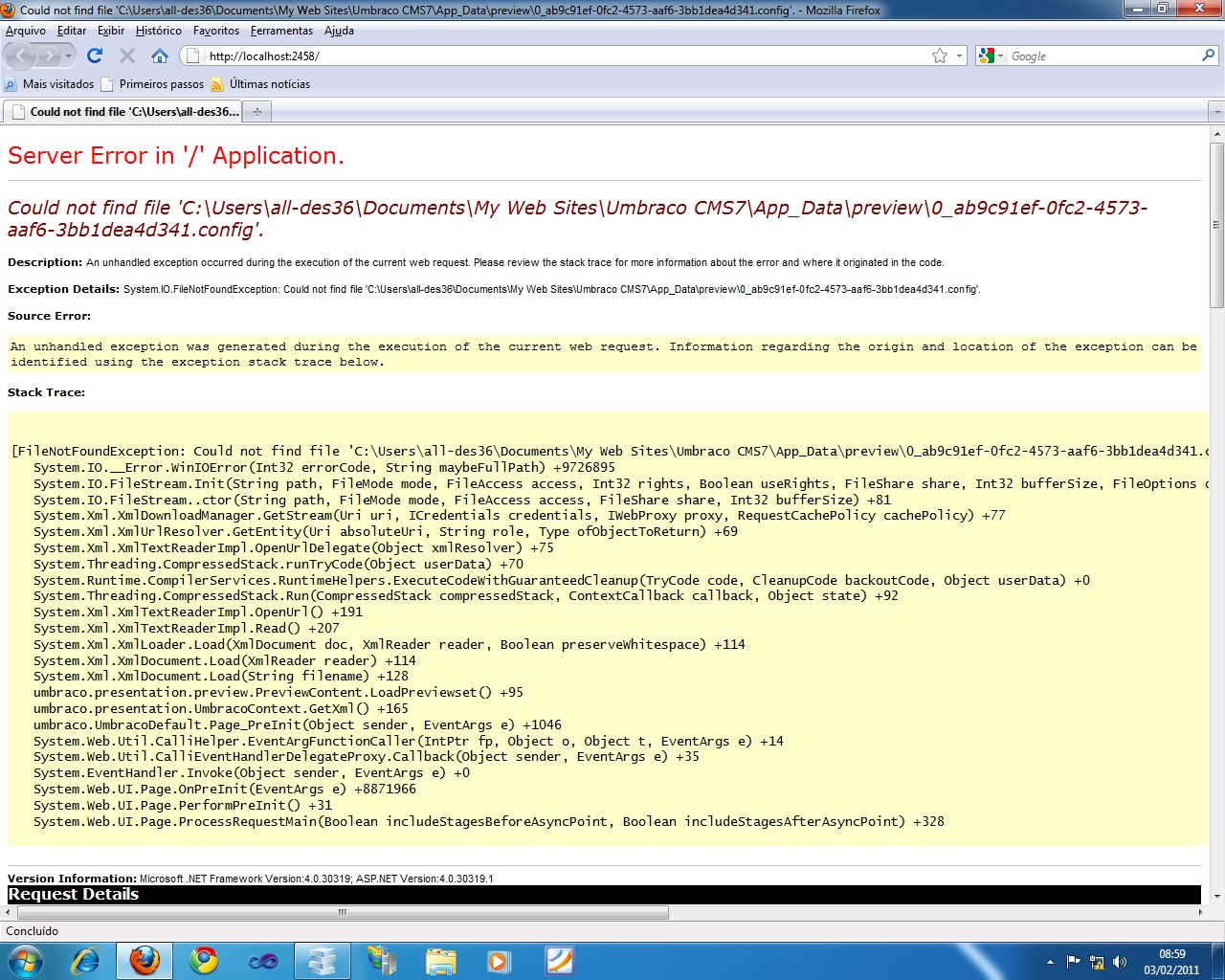This screenshot has width=1225, height=980.
Task: Open the Mais visitados bookmark folder
Action: pyautogui.click(x=49, y=84)
